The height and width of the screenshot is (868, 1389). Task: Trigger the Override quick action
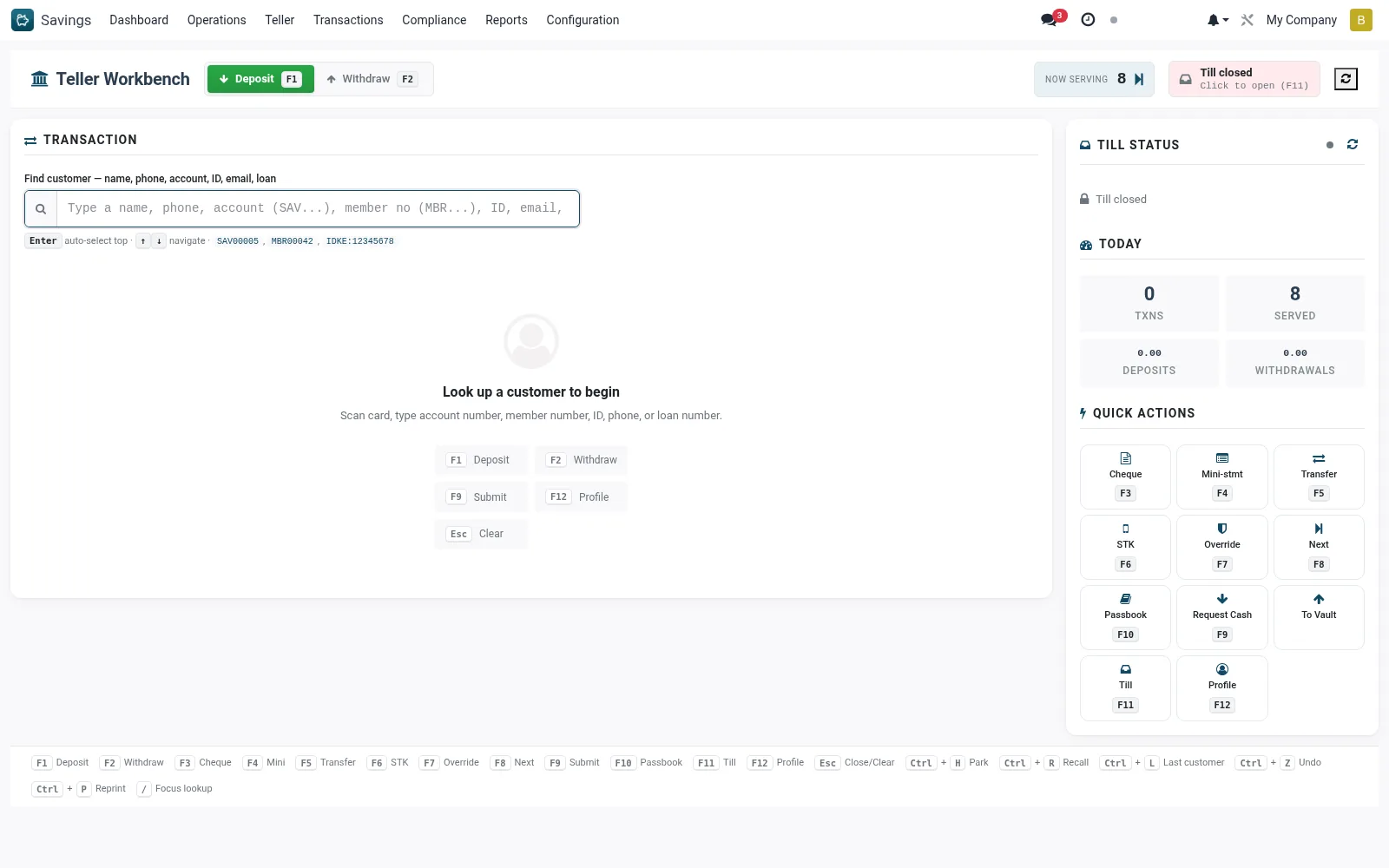pyautogui.click(x=1222, y=547)
